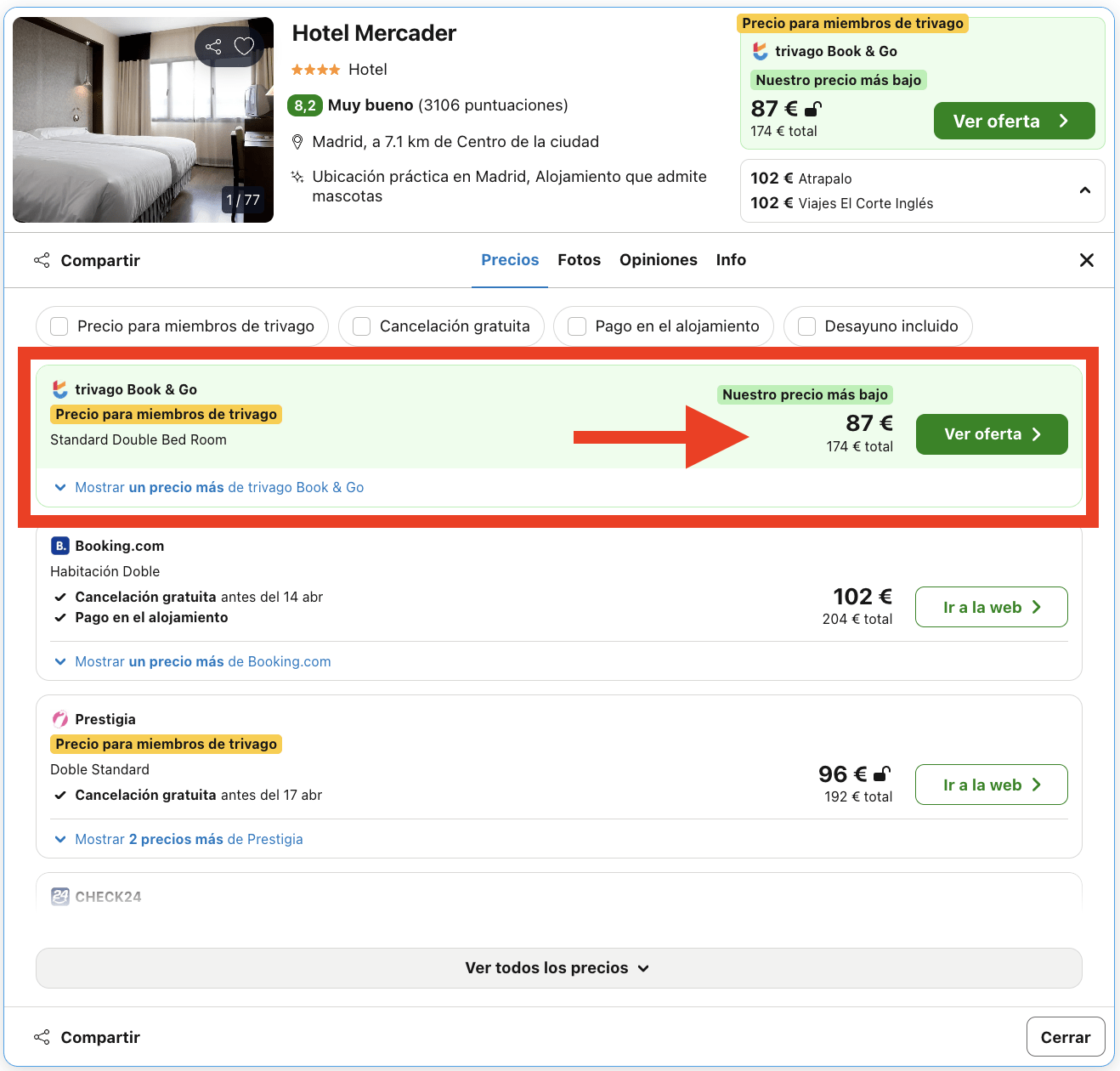Screen dimensions: 1120x1071
Task: Click Pago en el alojamiento under Booking.com
Action: coord(151,617)
